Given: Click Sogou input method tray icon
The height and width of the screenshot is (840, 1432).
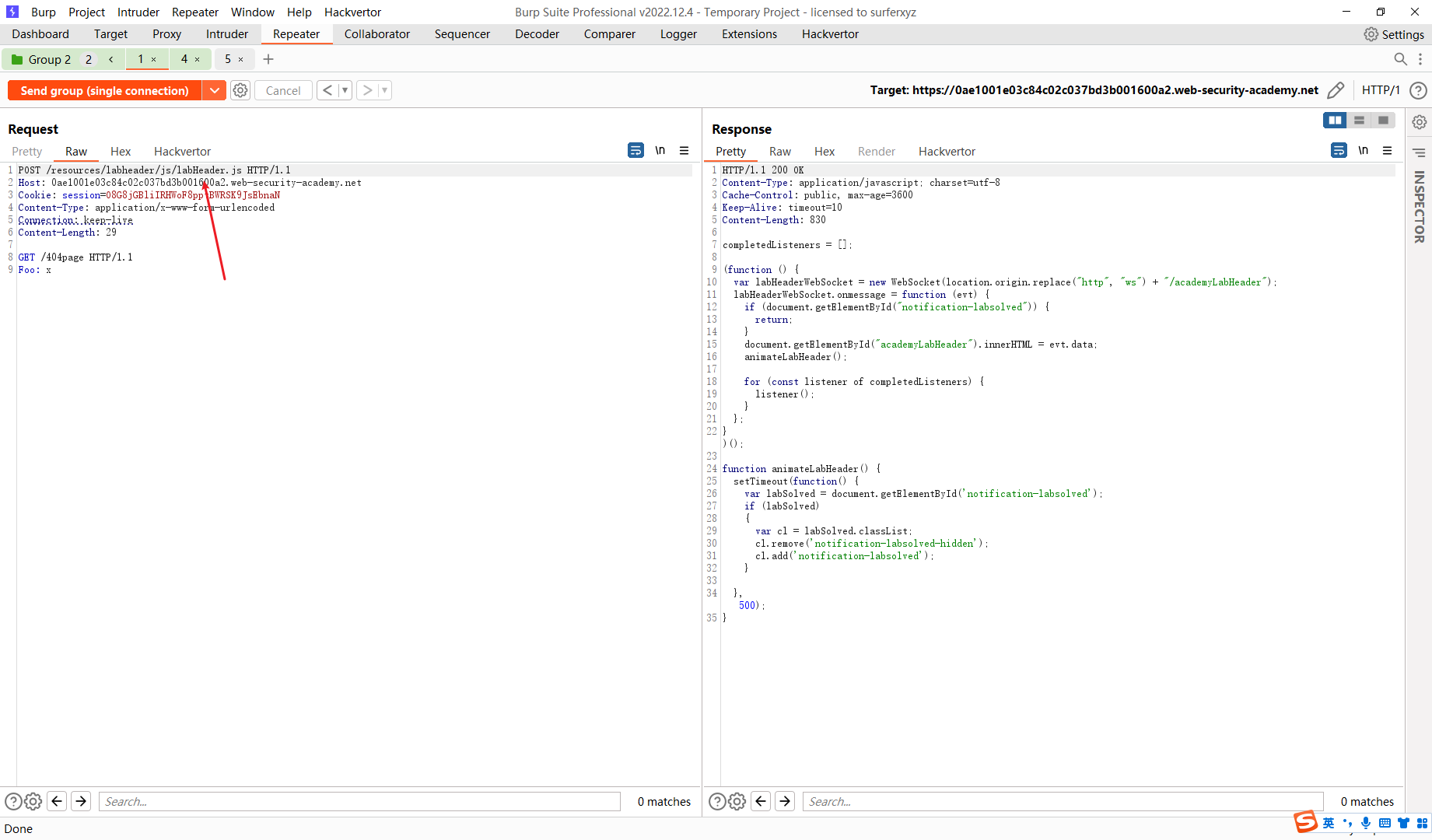Looking at the screenshot, I should point(1306,822).
